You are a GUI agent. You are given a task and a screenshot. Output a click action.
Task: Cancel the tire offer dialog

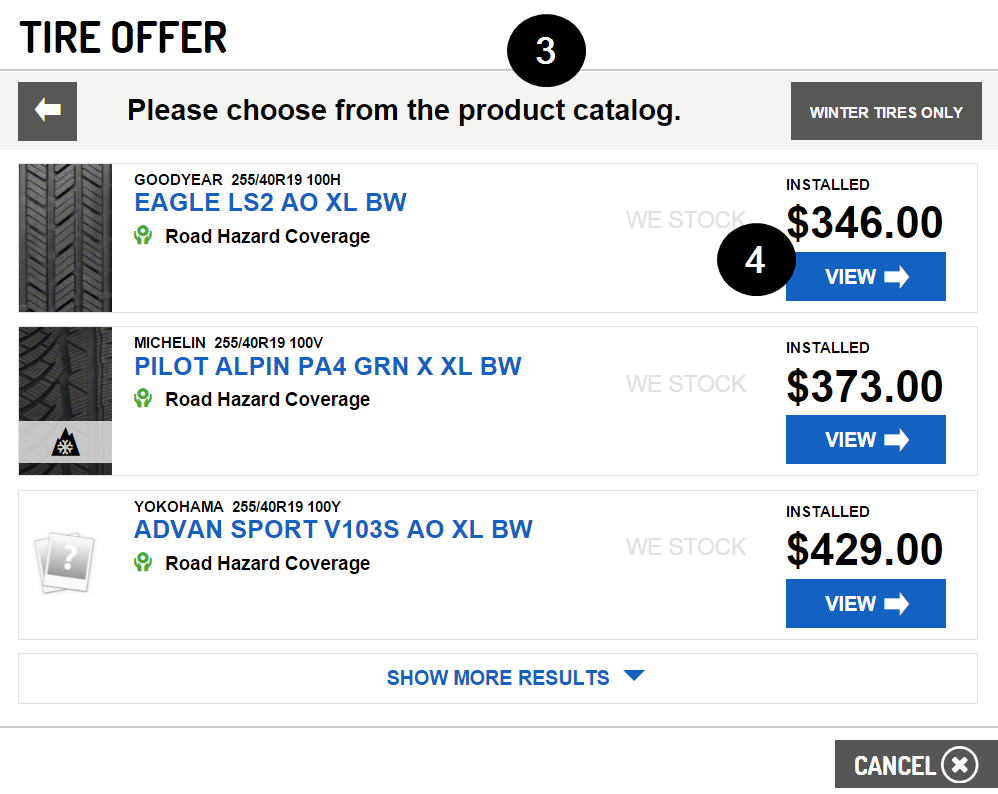click(x=915, y=766)
